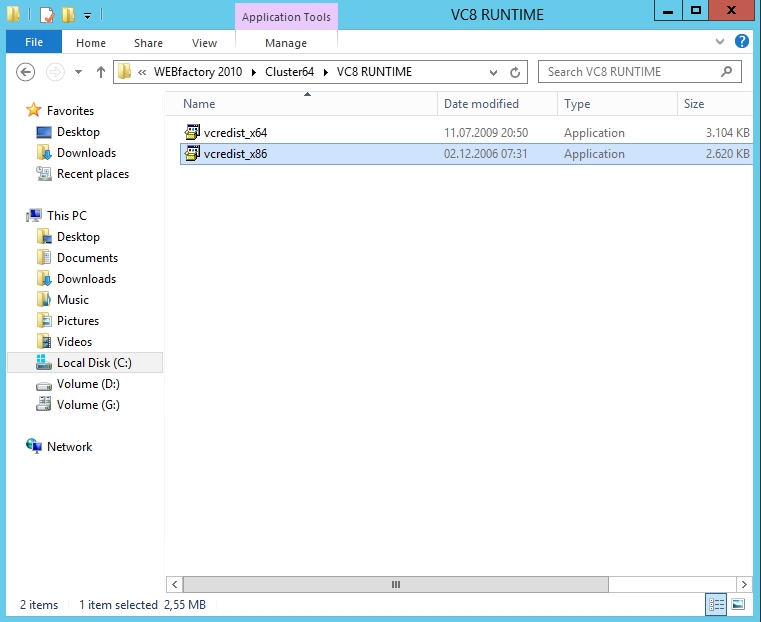Click the New folder quick access icon
The height and width of the screenshot is (622, 761).
tap(68, 15)
